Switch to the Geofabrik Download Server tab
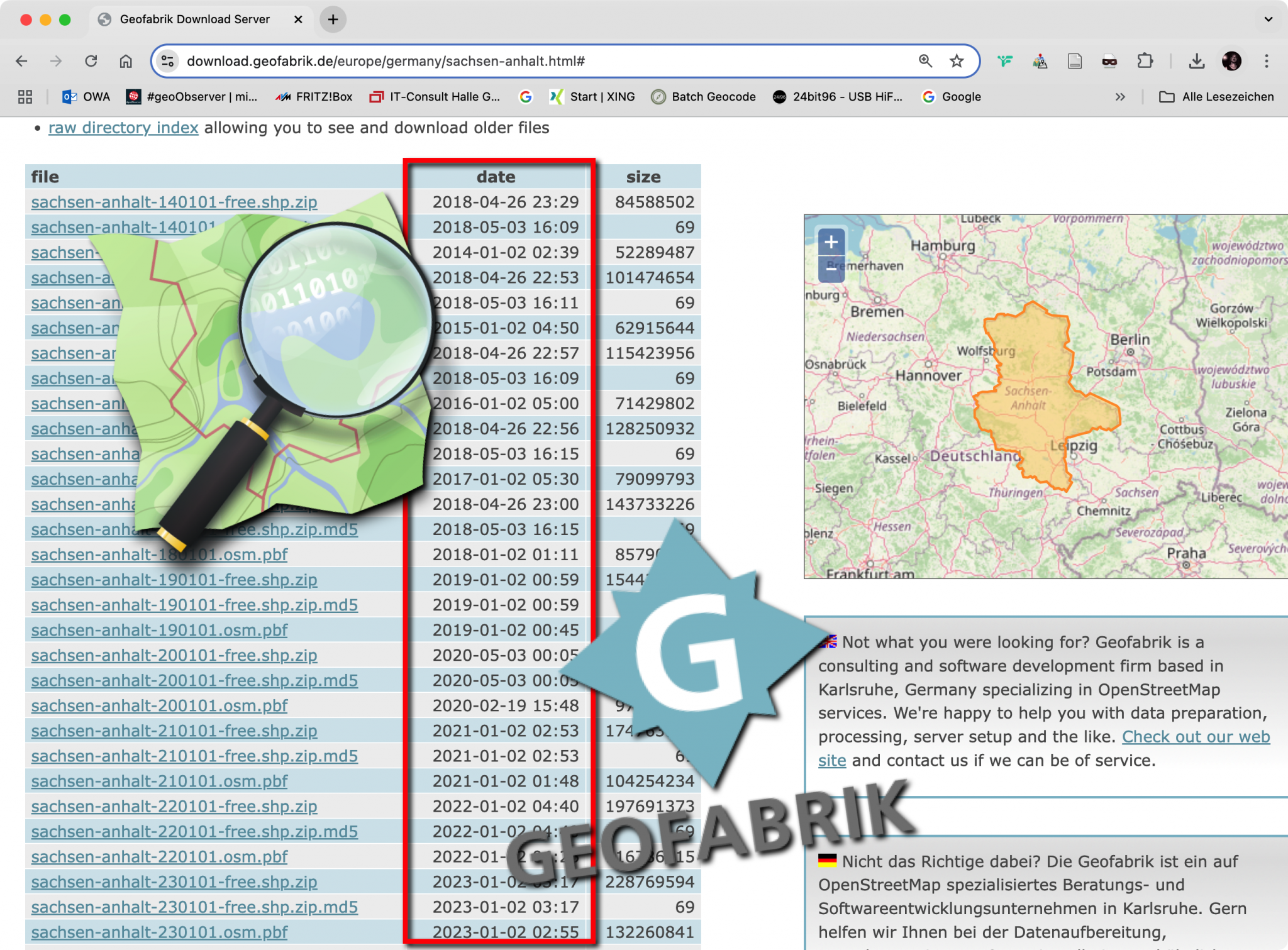This screenshot has width=1288, height=950. 201,19
